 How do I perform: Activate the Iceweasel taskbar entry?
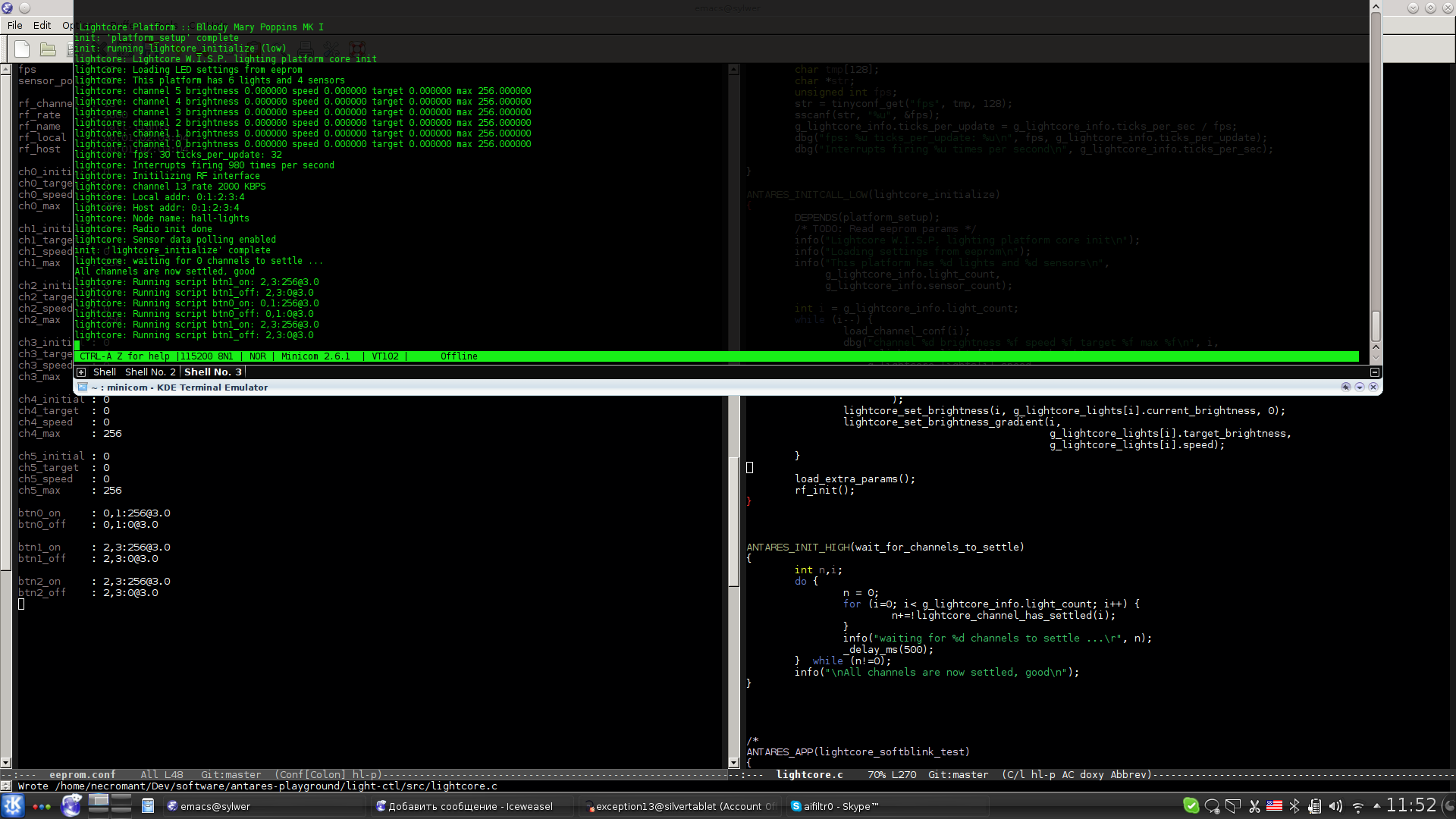tap(471, 806)
